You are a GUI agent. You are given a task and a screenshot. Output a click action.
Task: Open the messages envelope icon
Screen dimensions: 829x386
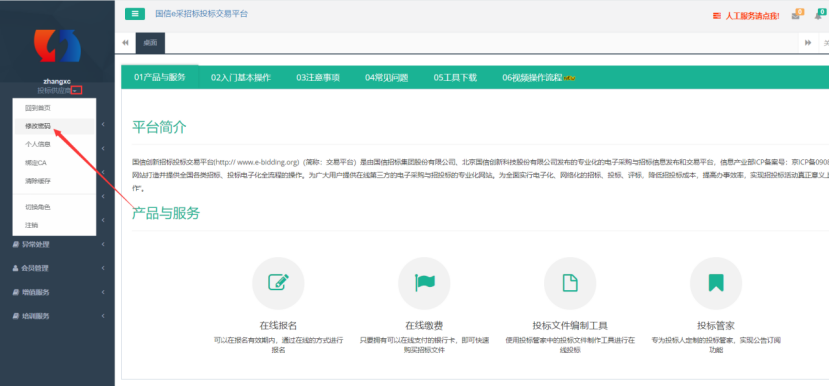click(796, 16)
